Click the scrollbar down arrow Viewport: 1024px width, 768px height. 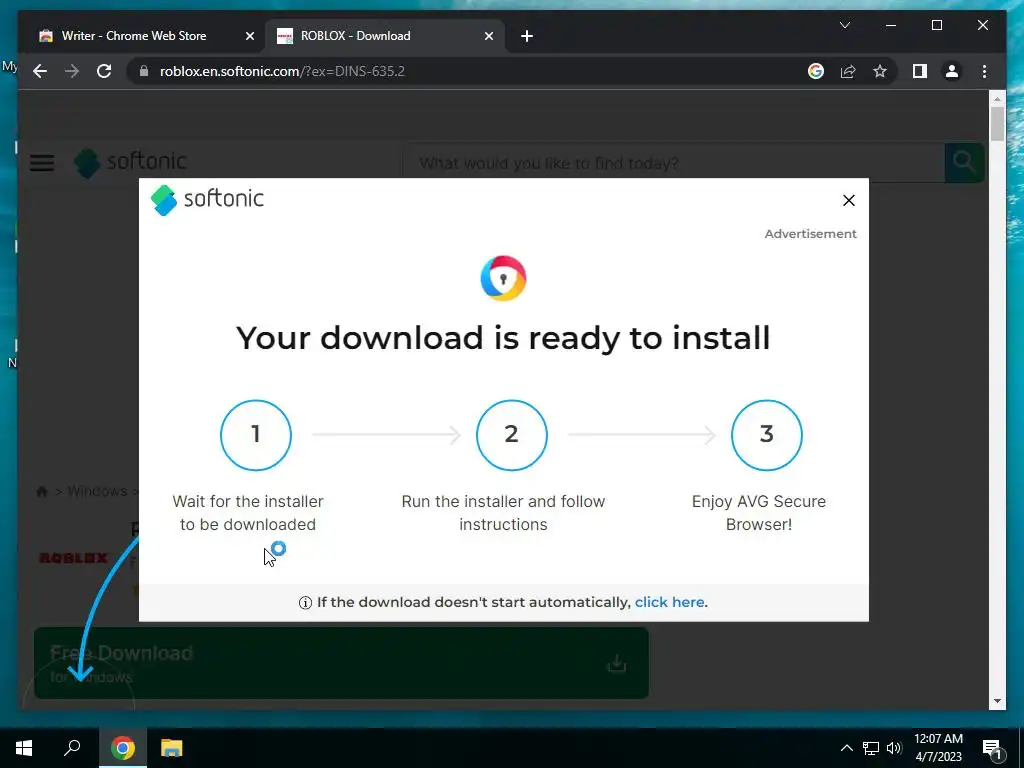[997, 701]
